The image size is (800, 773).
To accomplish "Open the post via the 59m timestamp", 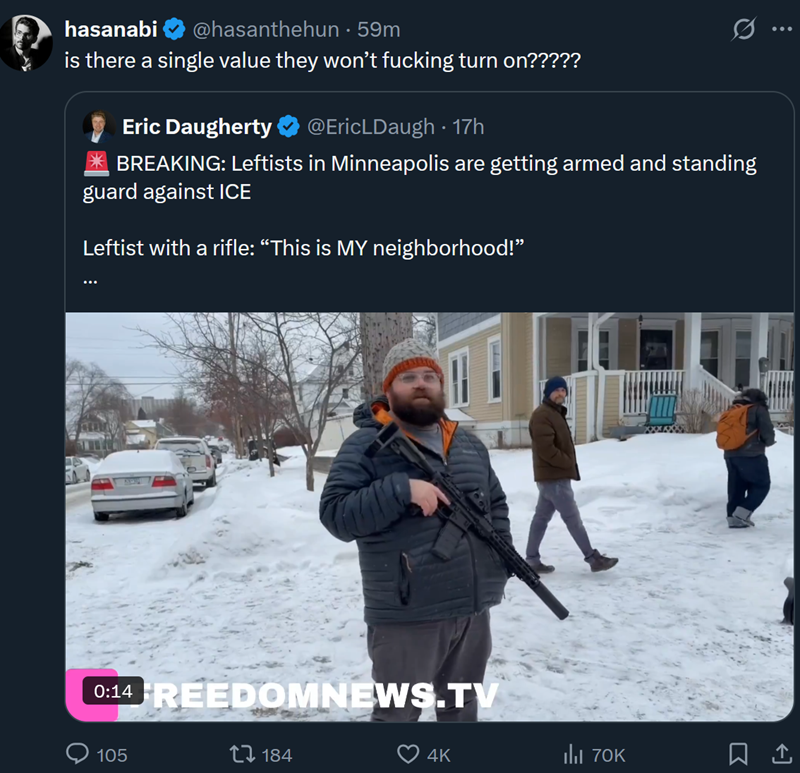I will pos(379,30).
